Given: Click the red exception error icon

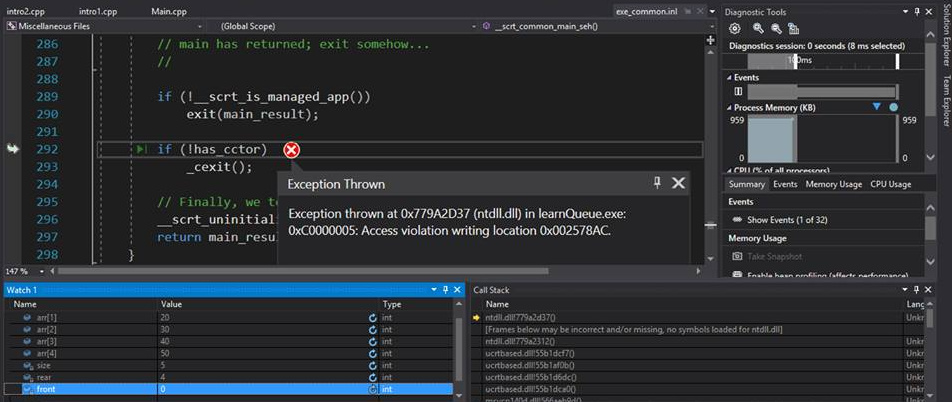Looking at the screenshot, I should 291,150.
